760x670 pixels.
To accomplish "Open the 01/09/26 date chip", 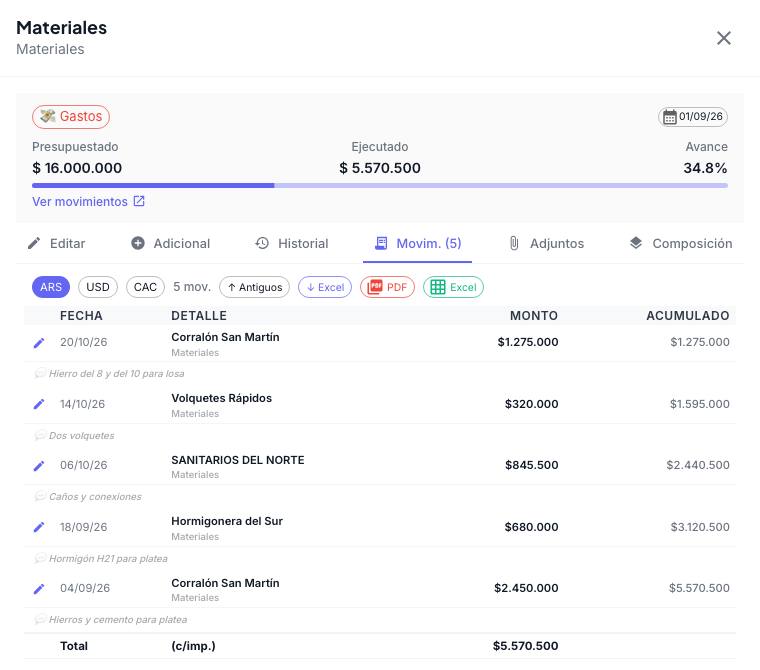I will click(693, 117).
